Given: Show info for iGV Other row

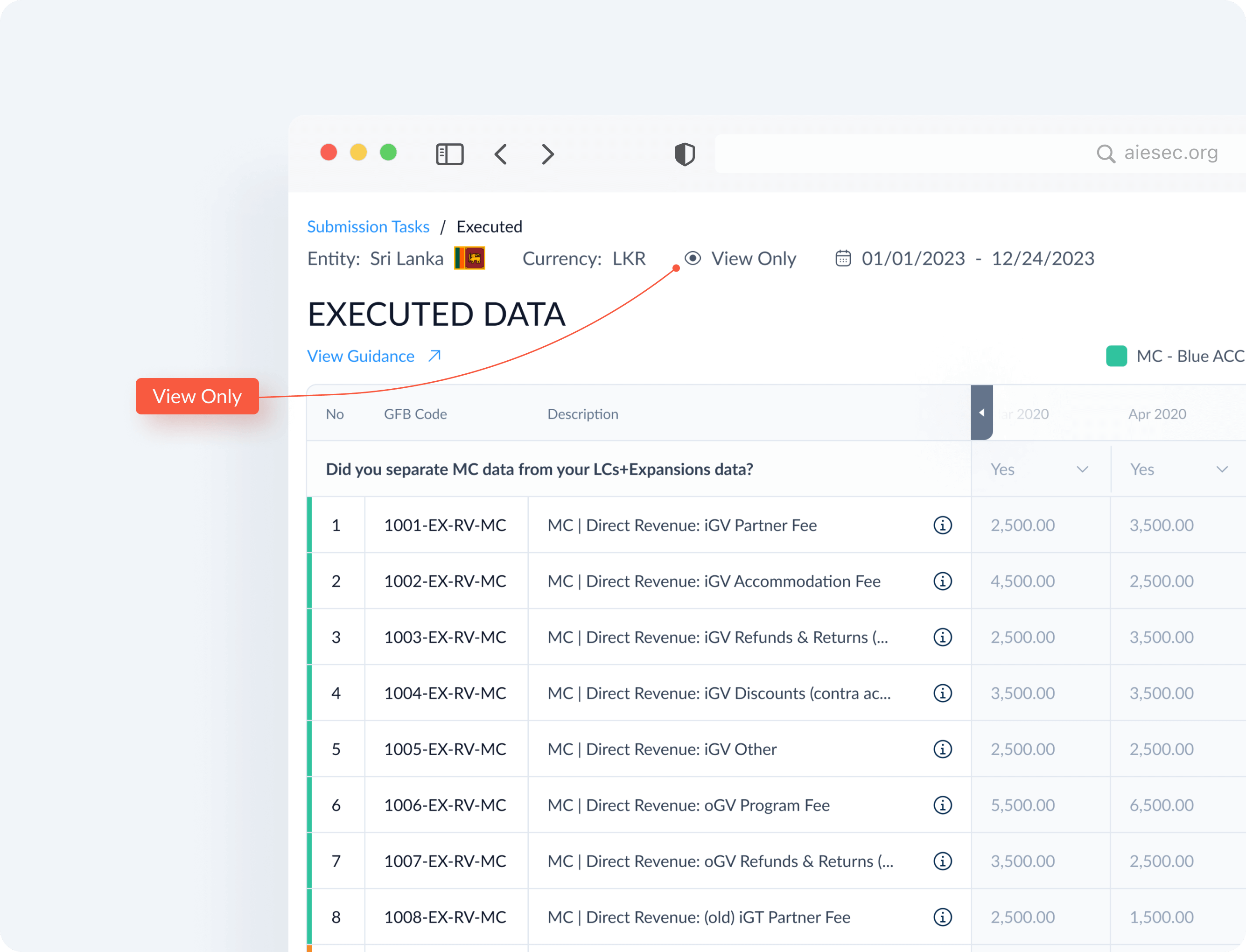Looking at the screenshot, I should (943, 749).
